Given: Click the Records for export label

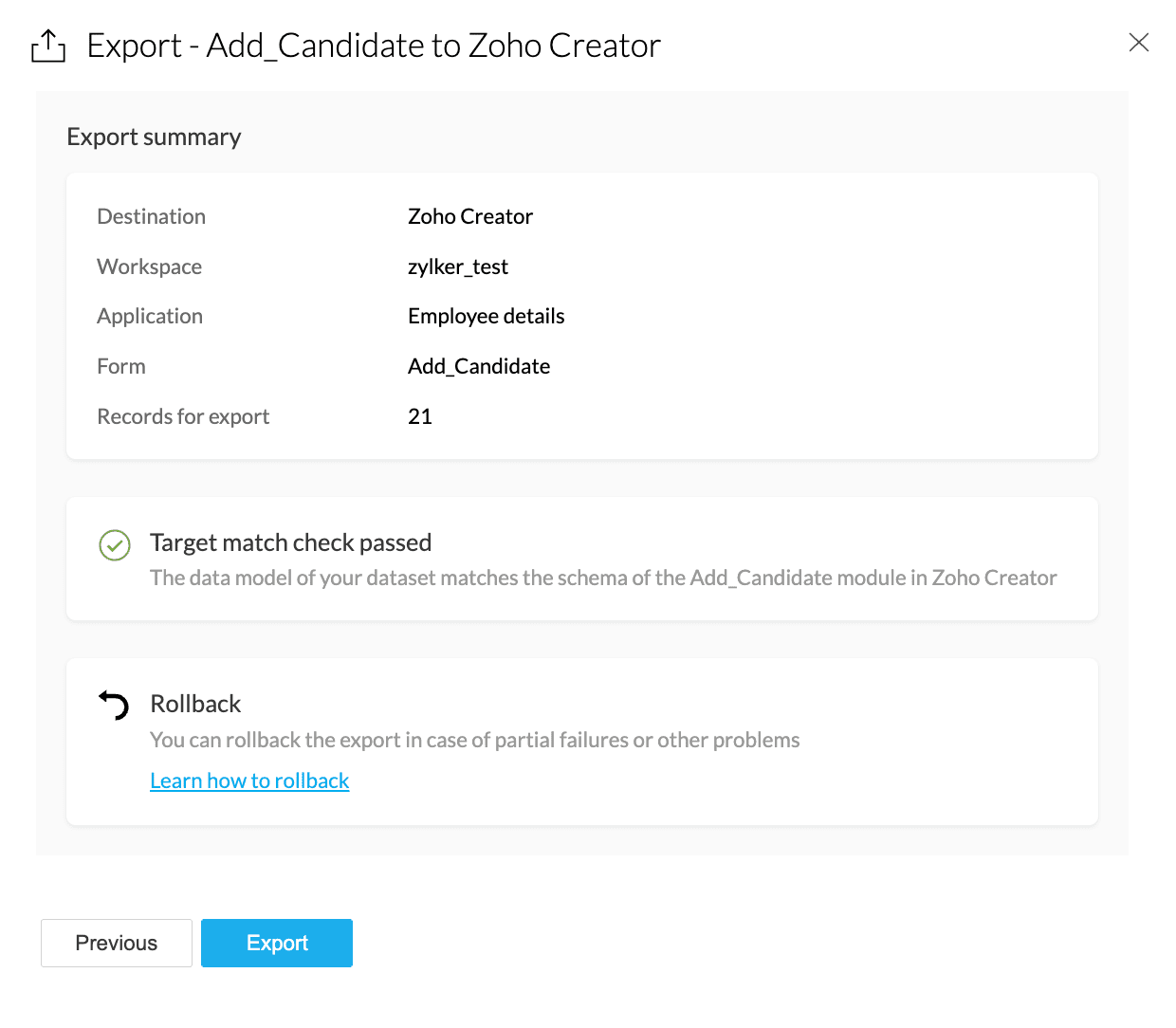Looking at the screenshot, I should [x=183, y=416].
